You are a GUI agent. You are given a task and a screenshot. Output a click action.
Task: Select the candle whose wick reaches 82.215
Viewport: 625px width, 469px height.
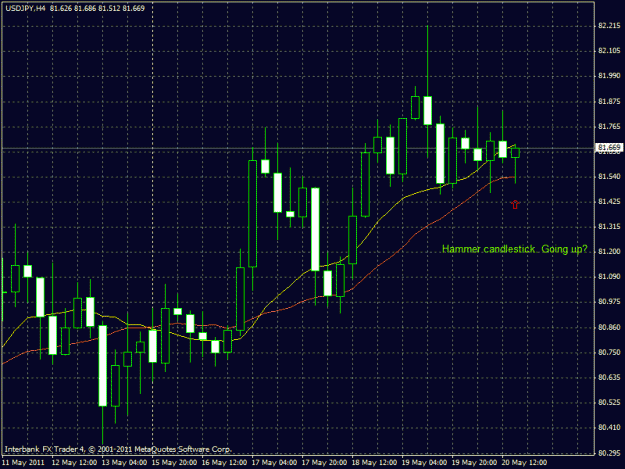click(x=427, y=110)
